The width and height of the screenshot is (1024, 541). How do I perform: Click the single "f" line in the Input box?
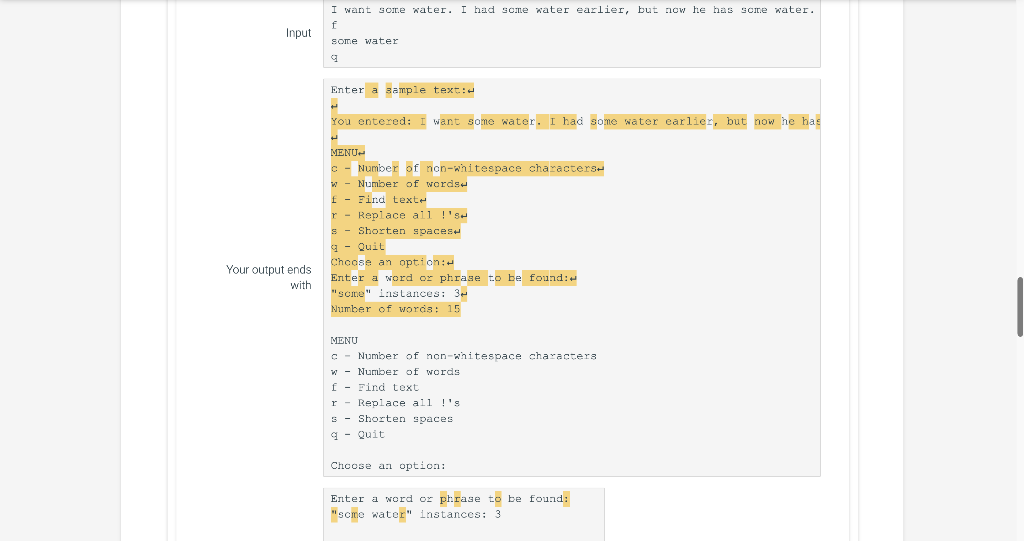tap(334, 25)
